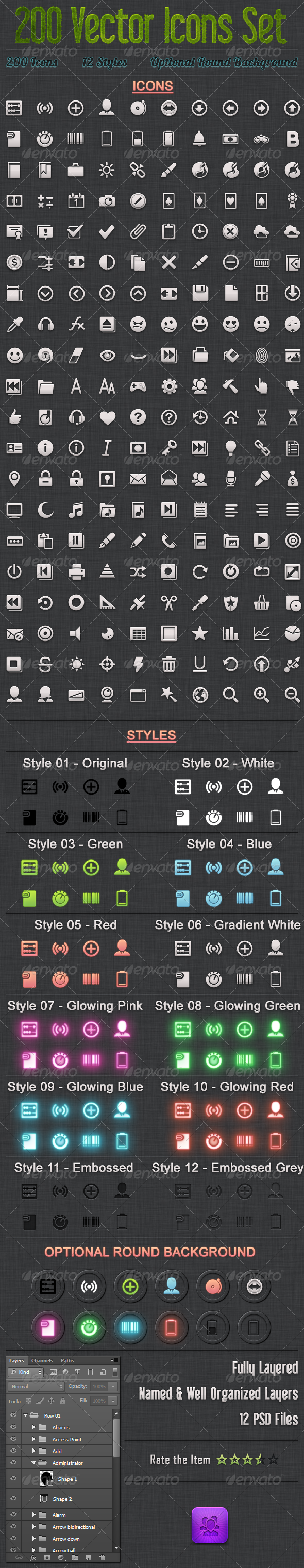This screenshot has width=304, height=1568.
Task: Click the thumbs down icon
Action: tap(293, 386)
